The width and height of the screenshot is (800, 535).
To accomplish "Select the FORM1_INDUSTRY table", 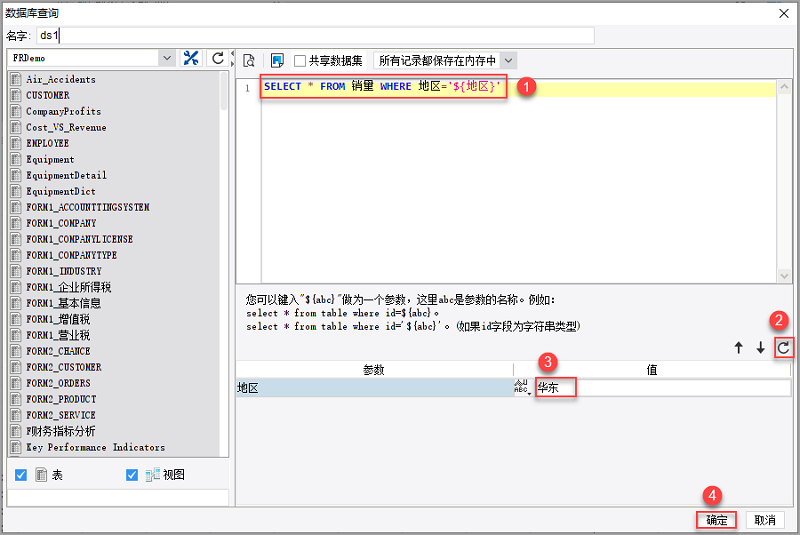I will click(64, 271).
